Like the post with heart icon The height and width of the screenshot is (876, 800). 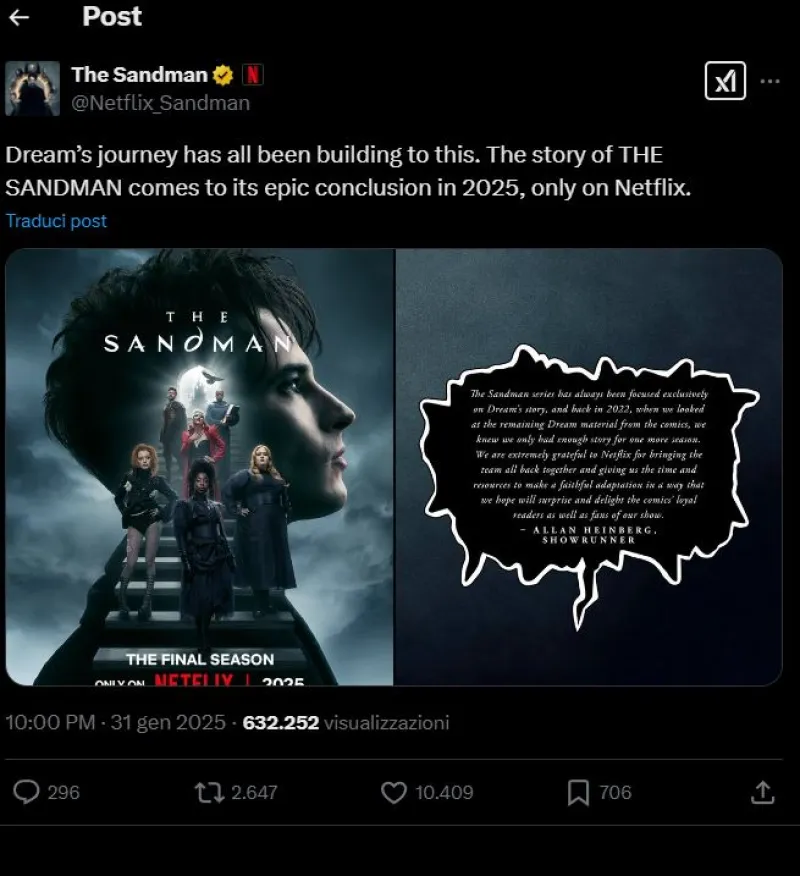tap(394, 792)
